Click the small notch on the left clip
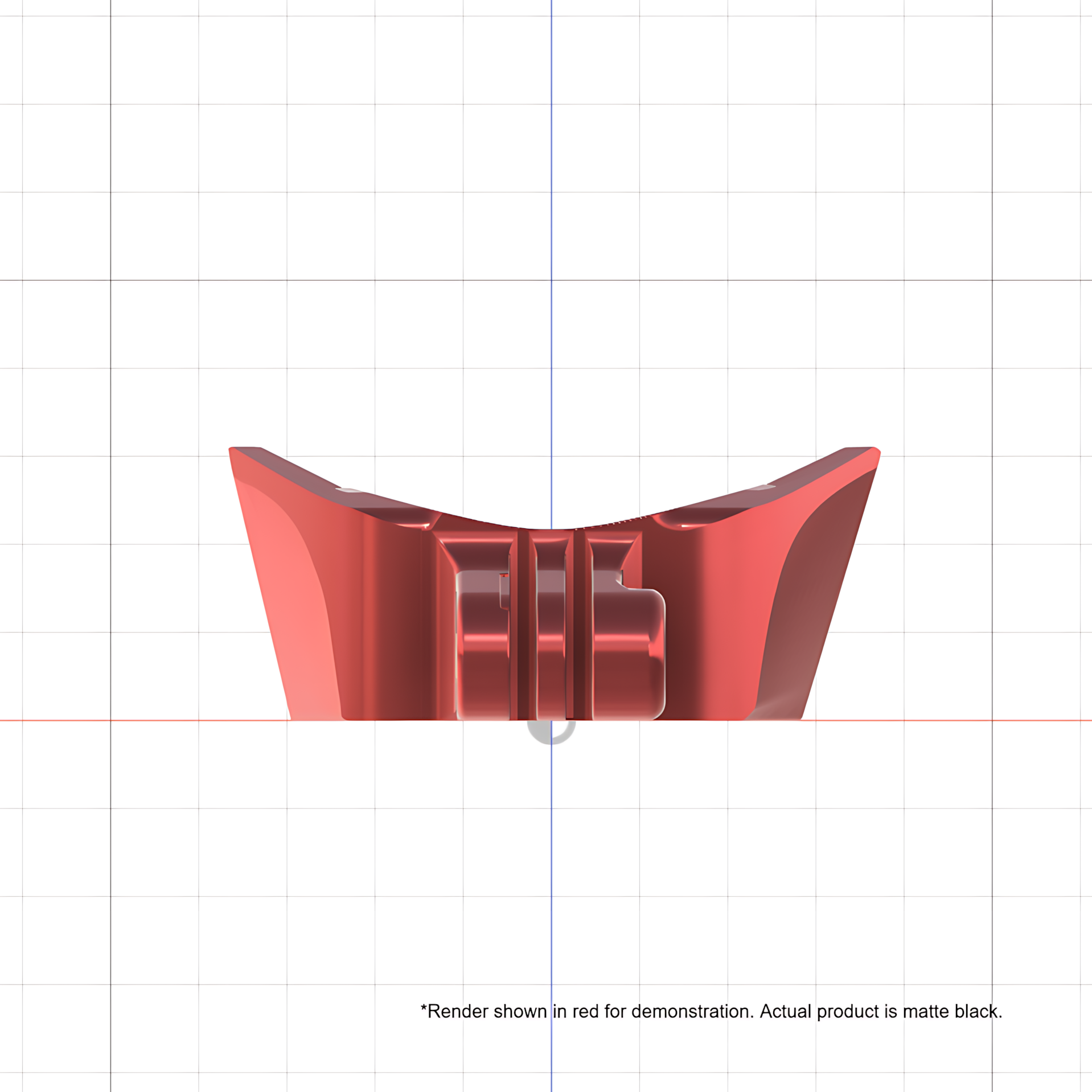The height and width of the screenshot is (1092, 1092). (504, 592)
